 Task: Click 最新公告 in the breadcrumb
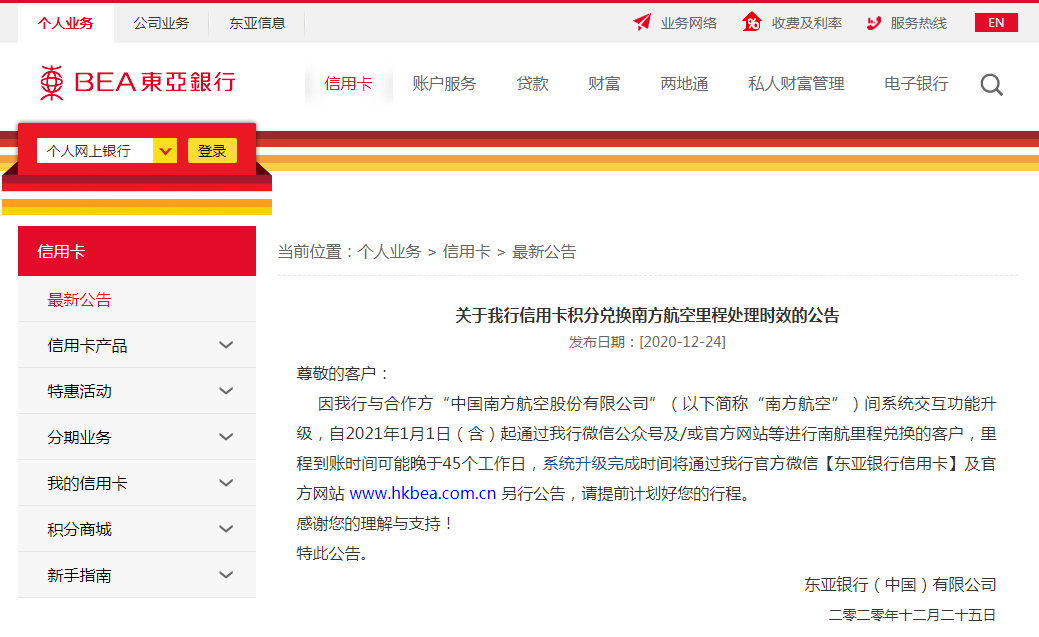(544, 252)
